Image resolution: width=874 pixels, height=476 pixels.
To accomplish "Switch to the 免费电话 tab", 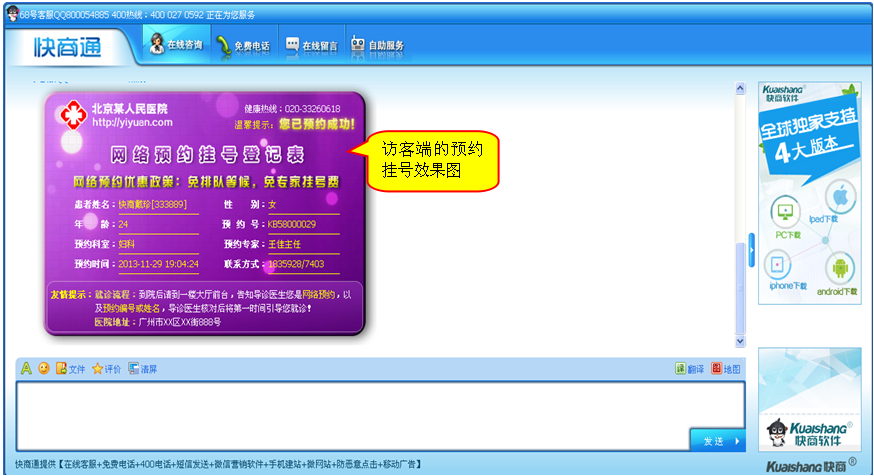I will tap(242, 46).
